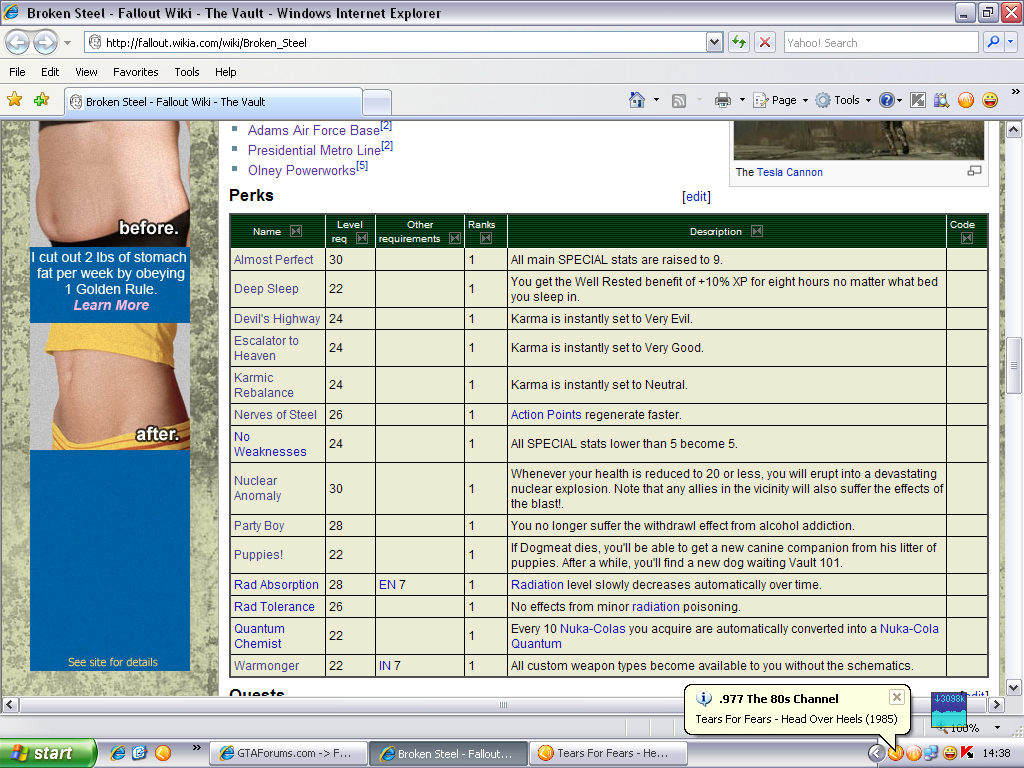Open the View menu

(x=86, y=72)
